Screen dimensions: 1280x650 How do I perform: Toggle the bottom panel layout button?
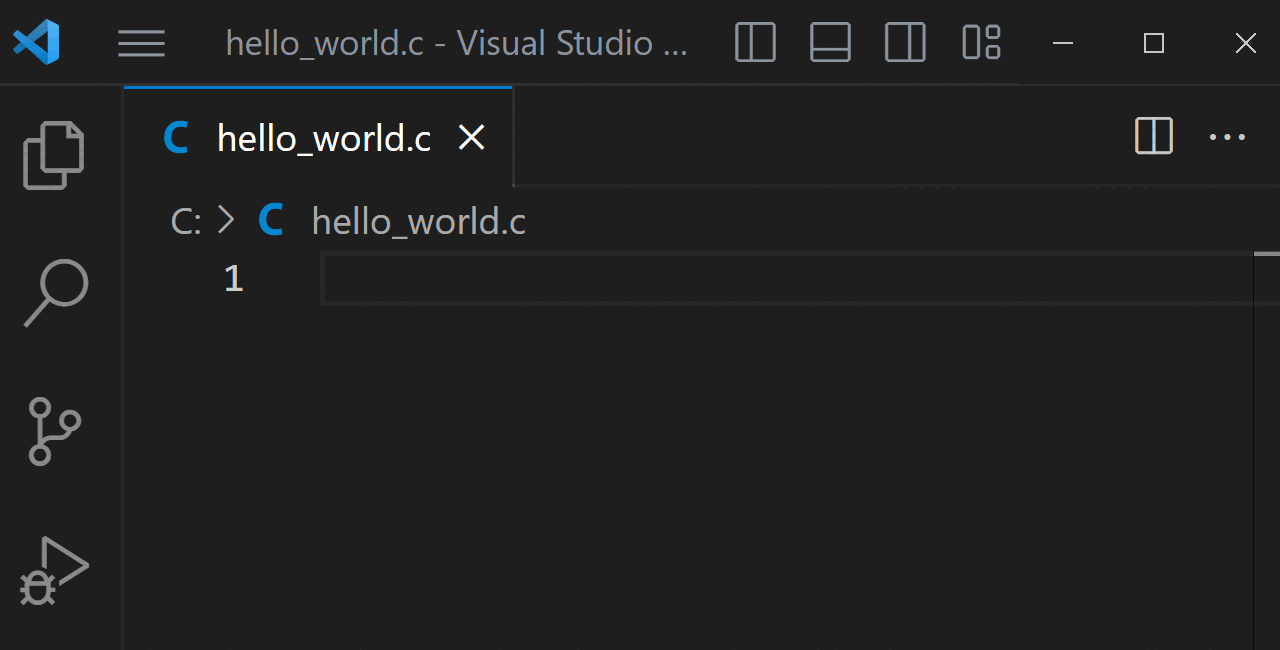click(x=830, y=43)
